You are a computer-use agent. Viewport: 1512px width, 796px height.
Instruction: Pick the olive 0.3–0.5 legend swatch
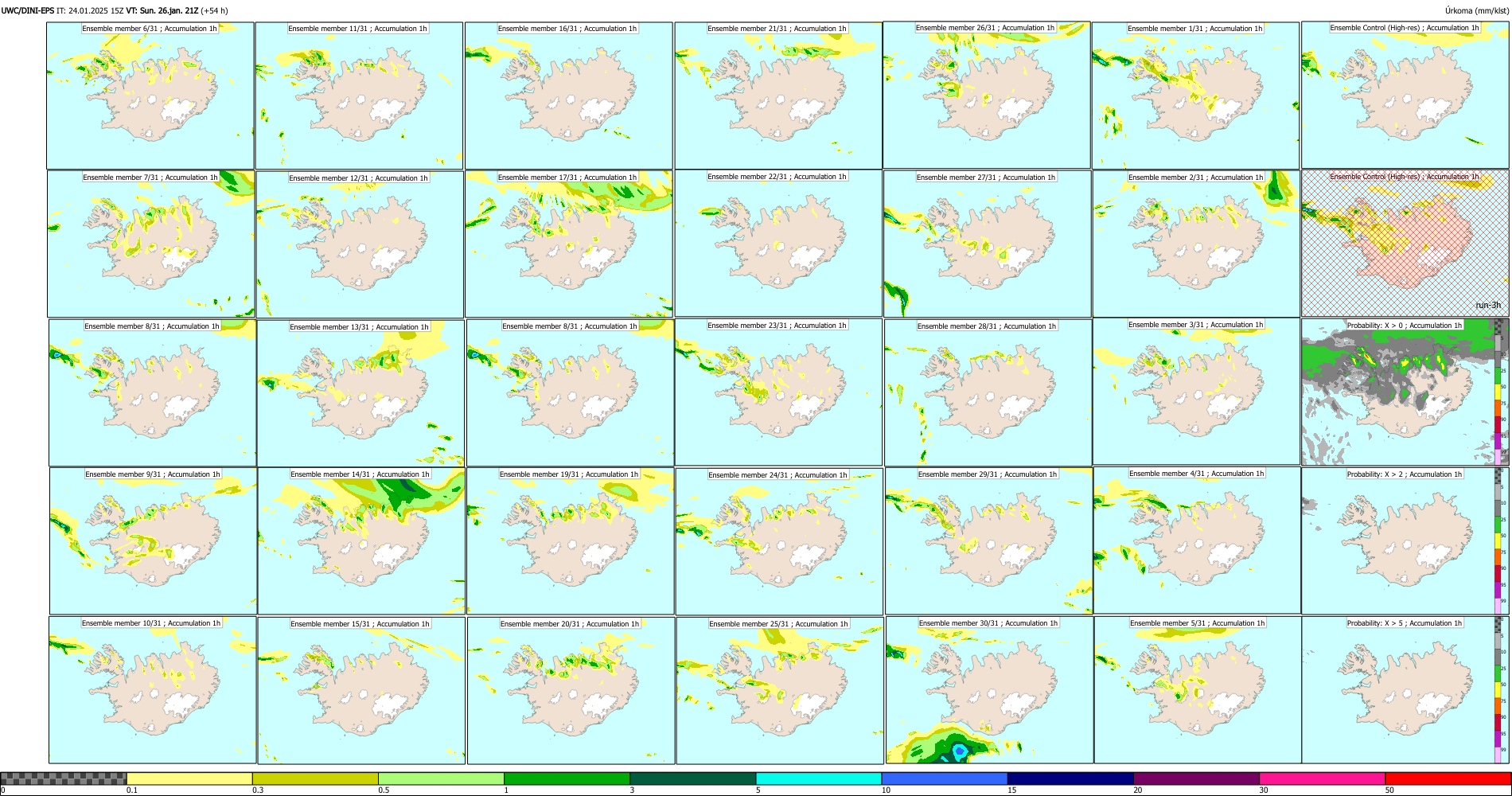(x=315, y=778)
